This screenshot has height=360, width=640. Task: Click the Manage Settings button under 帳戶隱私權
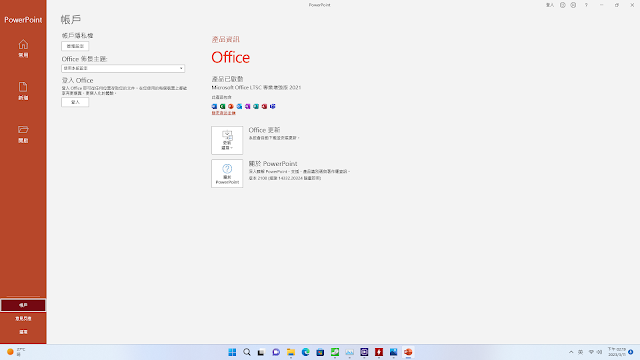(75, 46)
